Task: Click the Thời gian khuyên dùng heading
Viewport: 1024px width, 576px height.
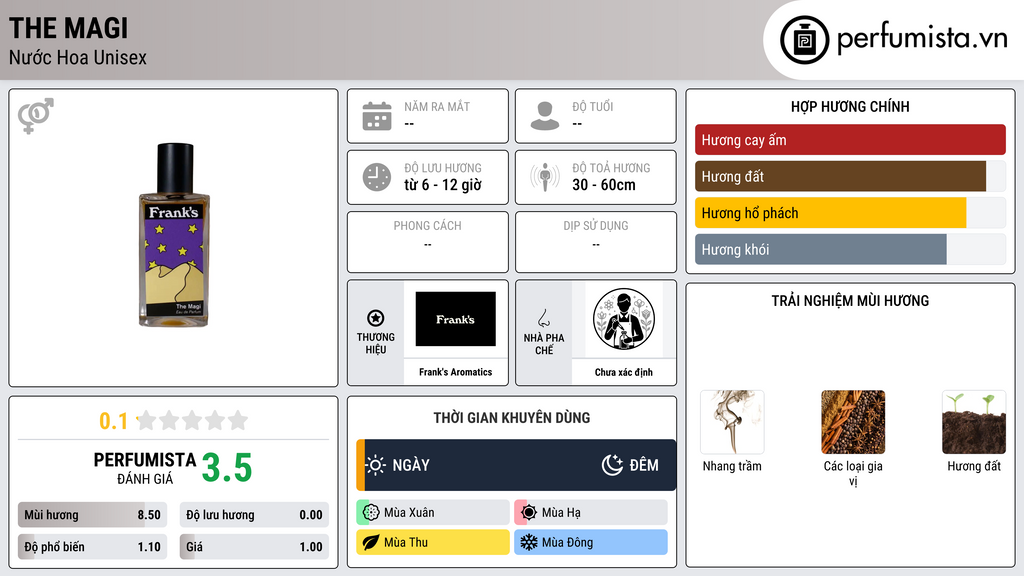Action: [512, 417]
